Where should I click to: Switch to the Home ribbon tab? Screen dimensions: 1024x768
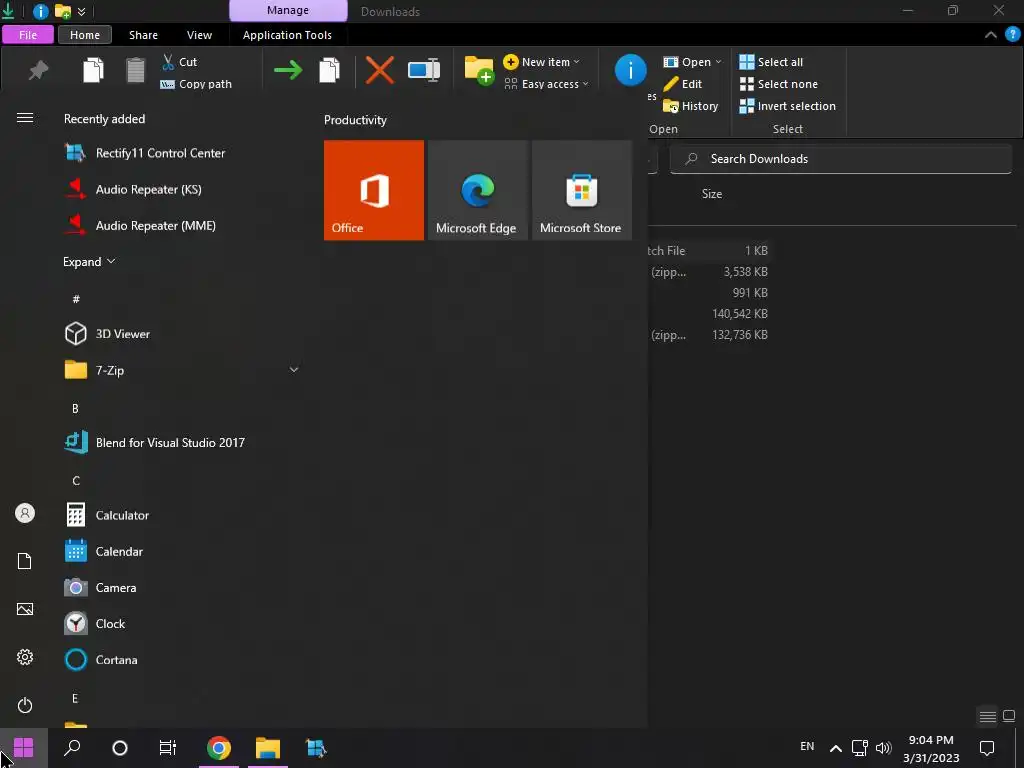tap(85, 35)
